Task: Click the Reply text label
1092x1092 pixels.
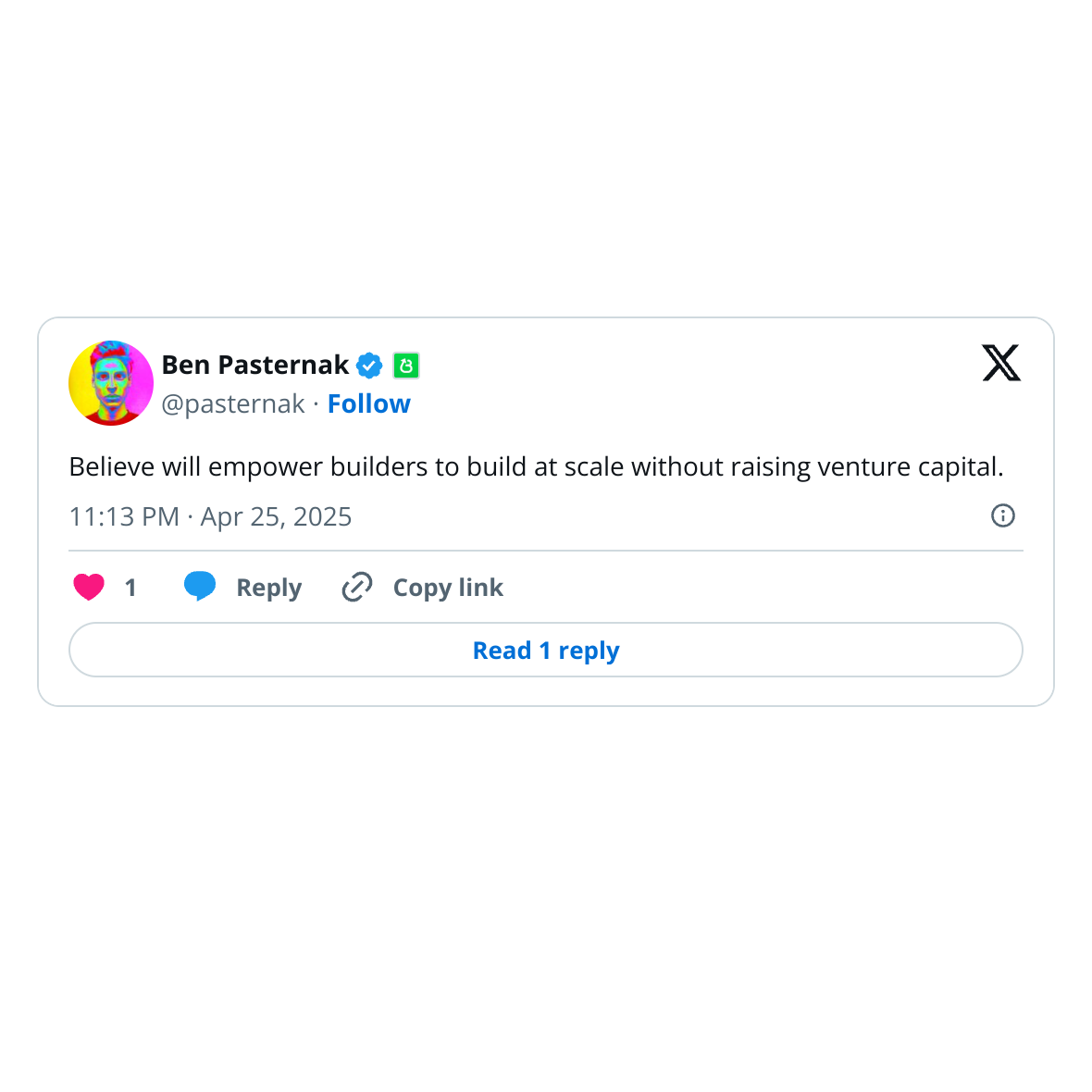Action: [x=268, y=588]
